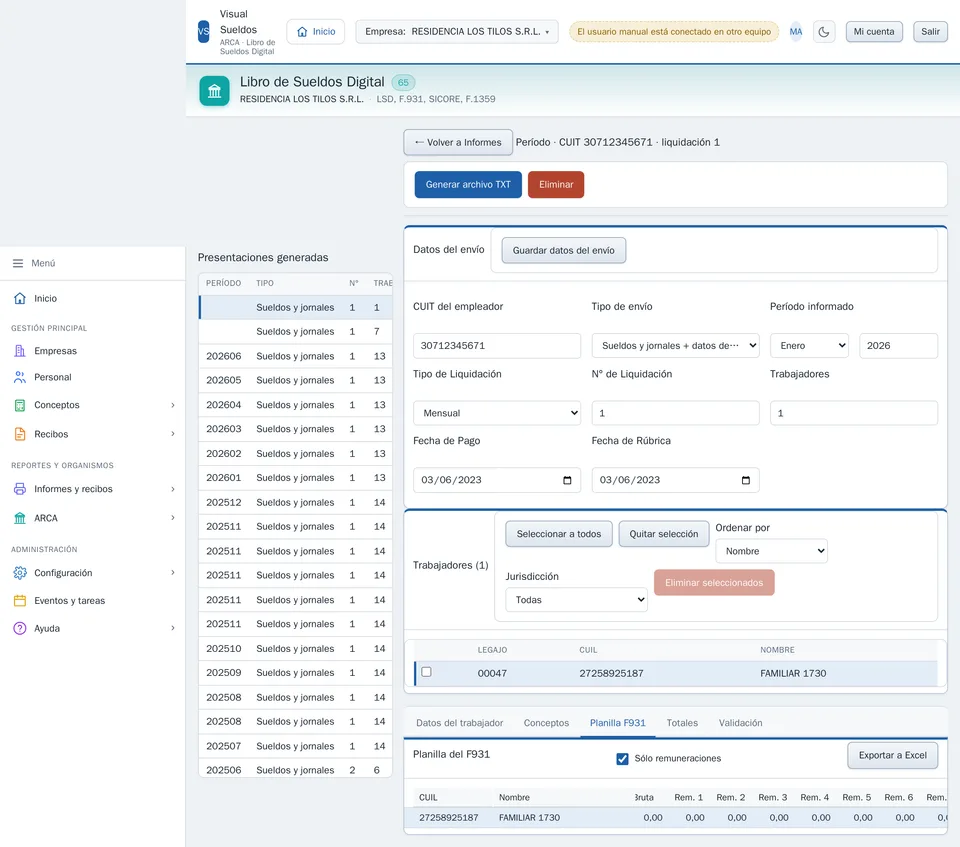This screenshot has height=847, width=960.
Task: Click the ARCA bank icon in sidebar
Action: click(x=20, y=518)
